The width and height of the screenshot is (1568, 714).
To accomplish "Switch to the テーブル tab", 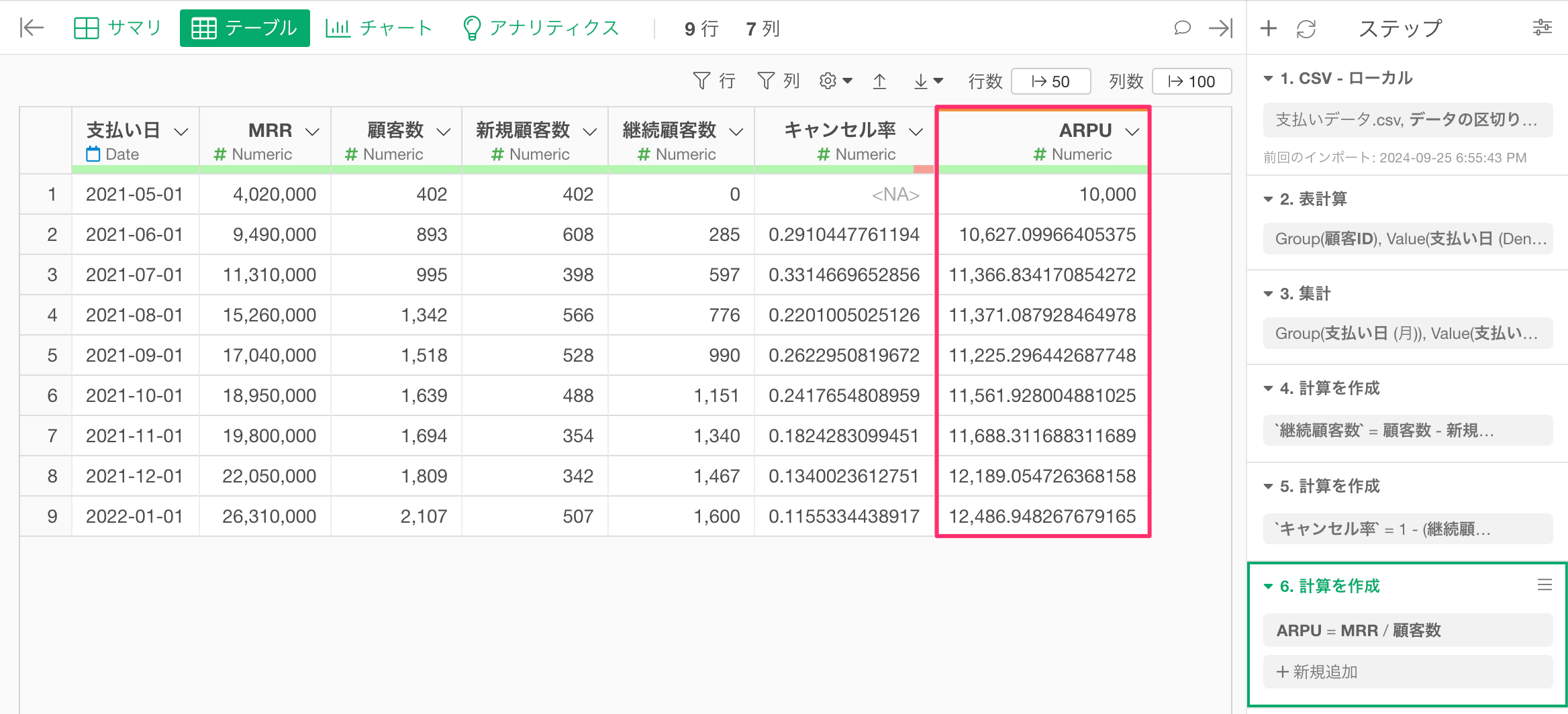I will coord(244,28).
